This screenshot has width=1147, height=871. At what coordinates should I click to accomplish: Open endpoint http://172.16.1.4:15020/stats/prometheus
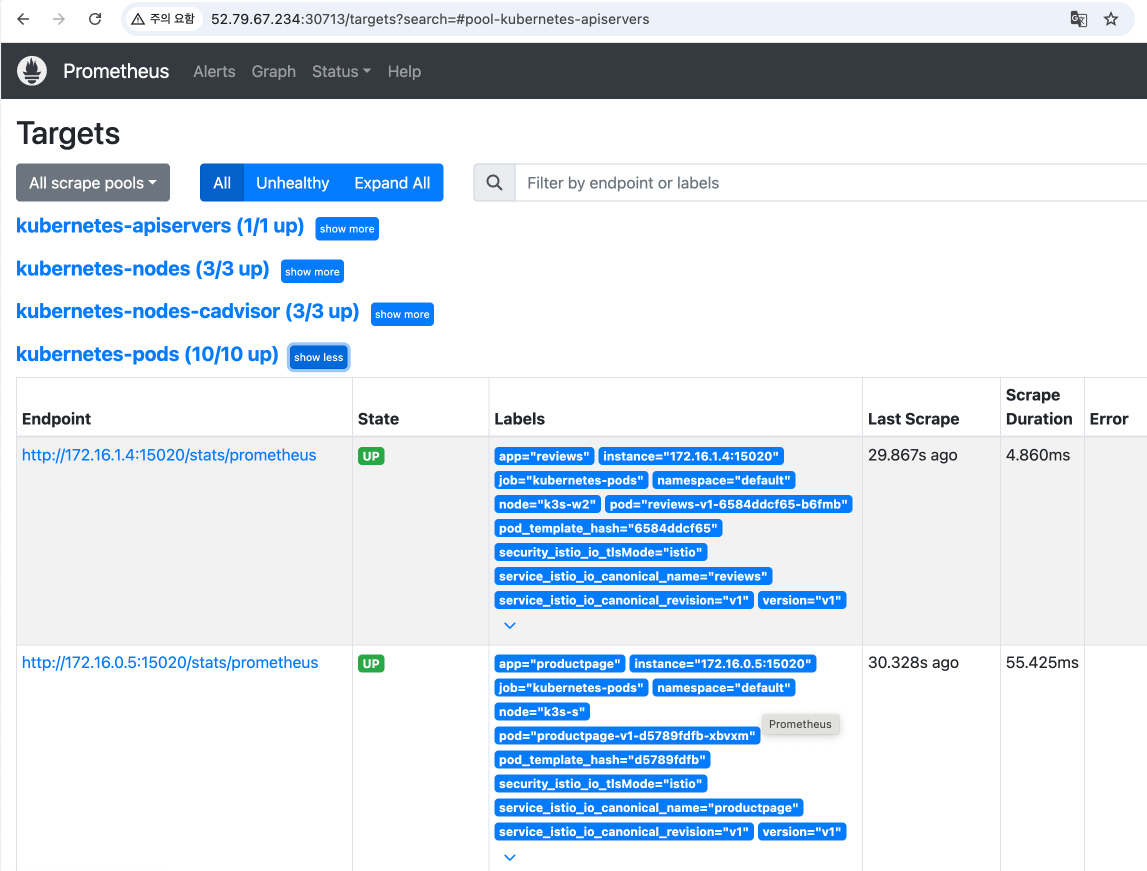pyautogui.click(x=169, y=455)
